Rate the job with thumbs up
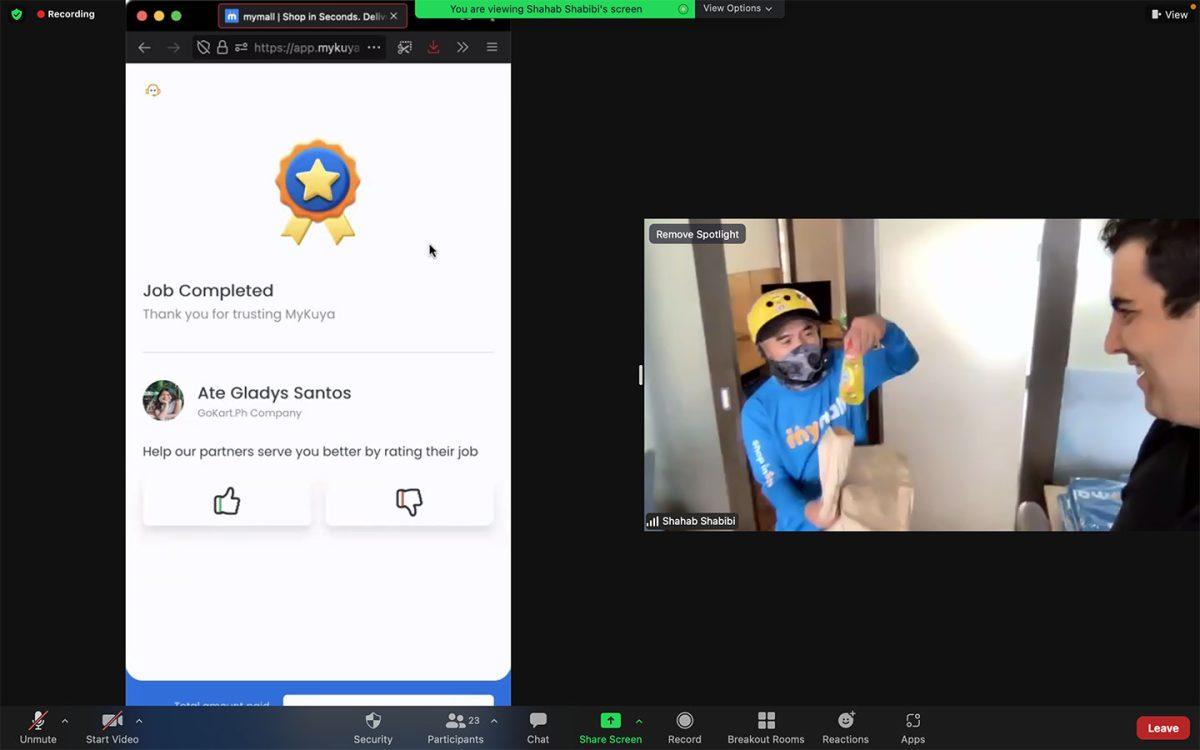 (227, 501)
